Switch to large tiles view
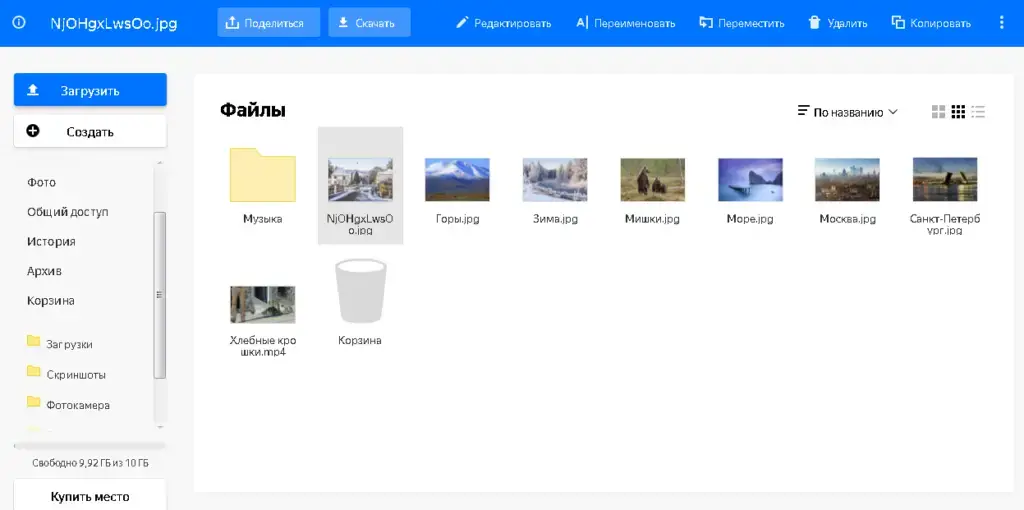The image size is (1024, 510). coord(938,112)
